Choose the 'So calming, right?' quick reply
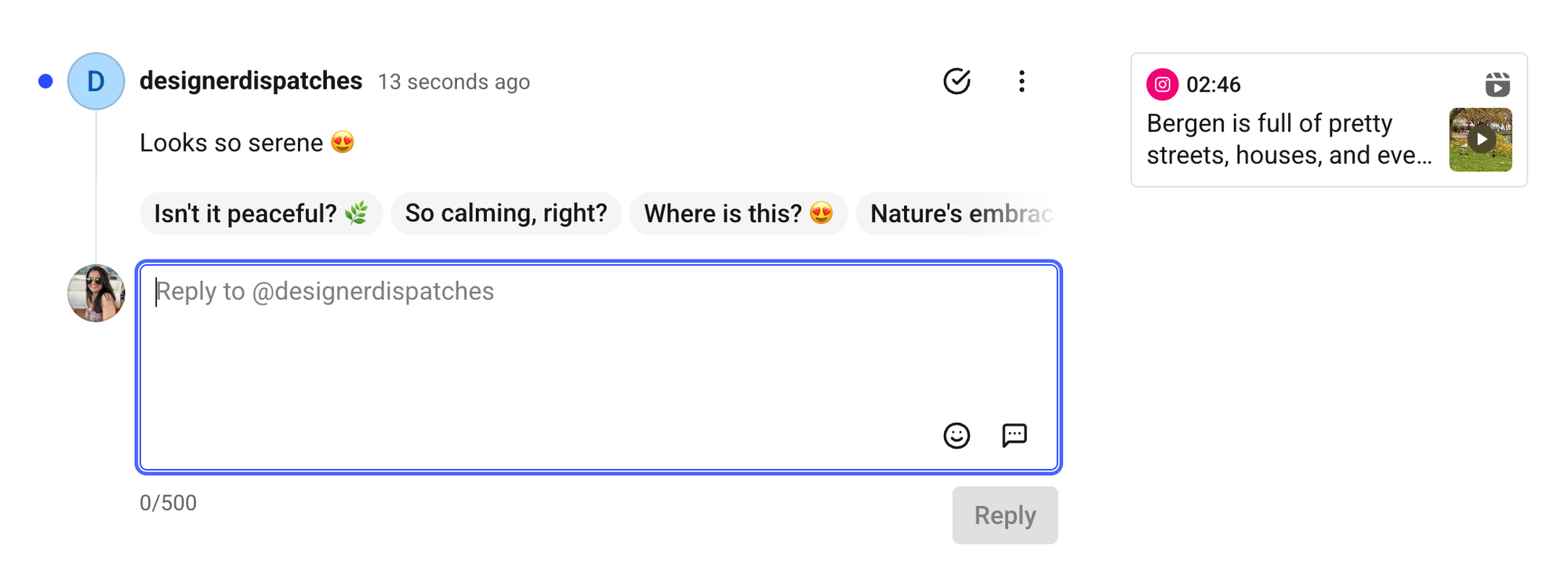The width and height of the screenshot is (1568, 582). [x=506, y=213]
